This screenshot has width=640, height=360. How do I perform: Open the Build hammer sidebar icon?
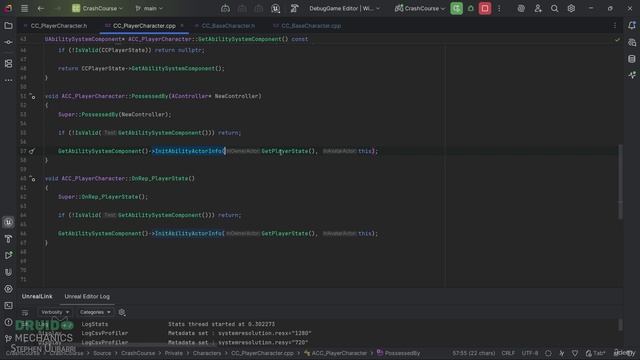tap(8, 239)
